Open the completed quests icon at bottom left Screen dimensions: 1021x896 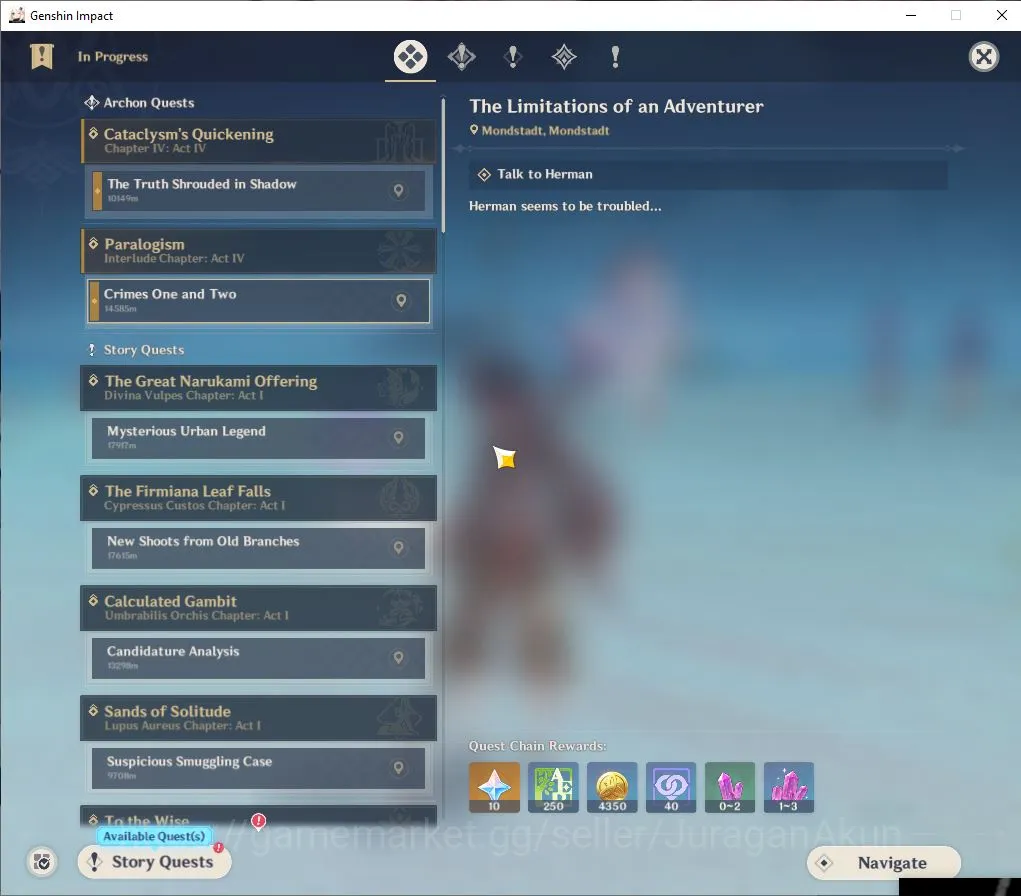click(x=42, y=862)
